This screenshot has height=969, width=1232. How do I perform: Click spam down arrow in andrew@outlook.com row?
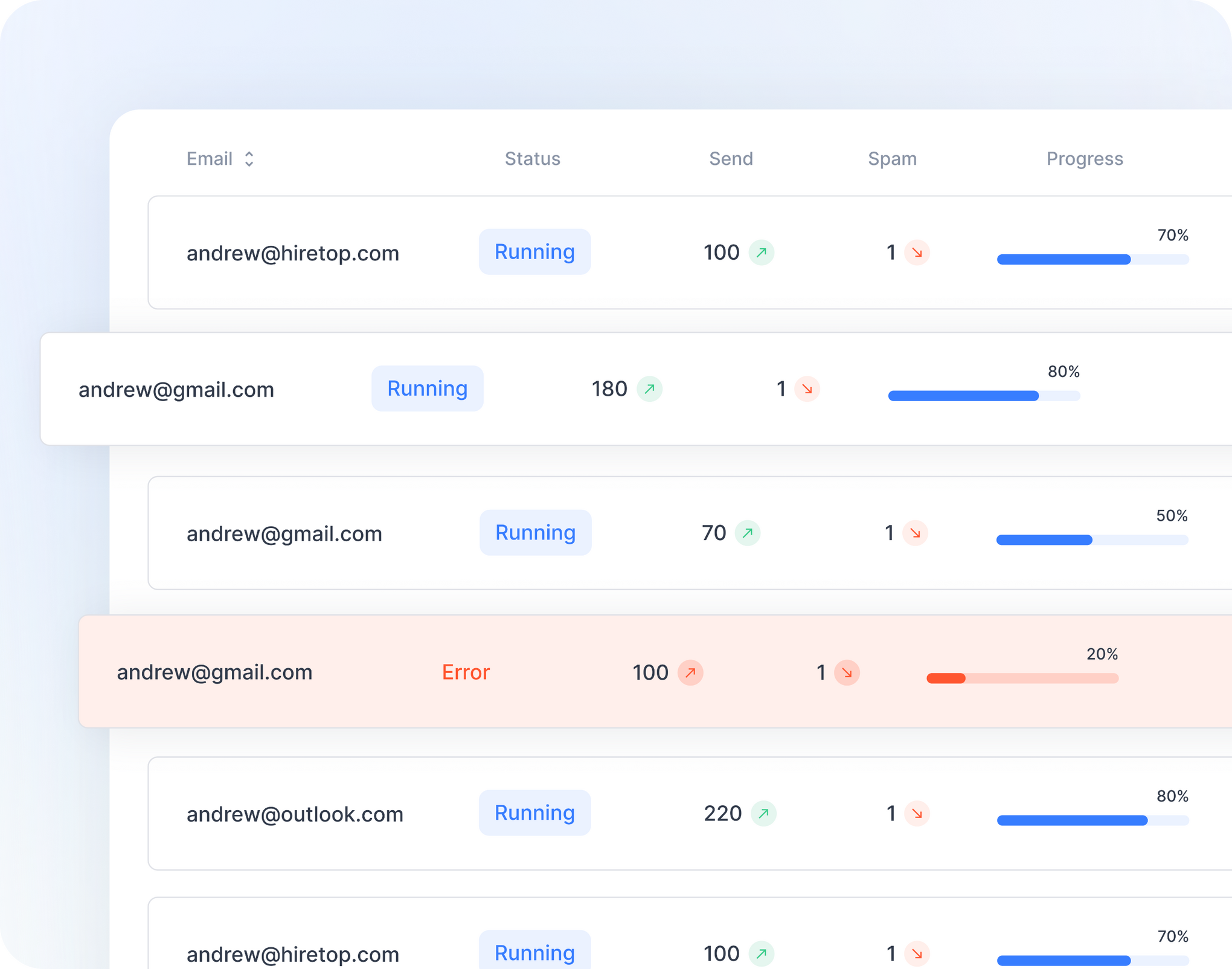(x=917, y=813)
